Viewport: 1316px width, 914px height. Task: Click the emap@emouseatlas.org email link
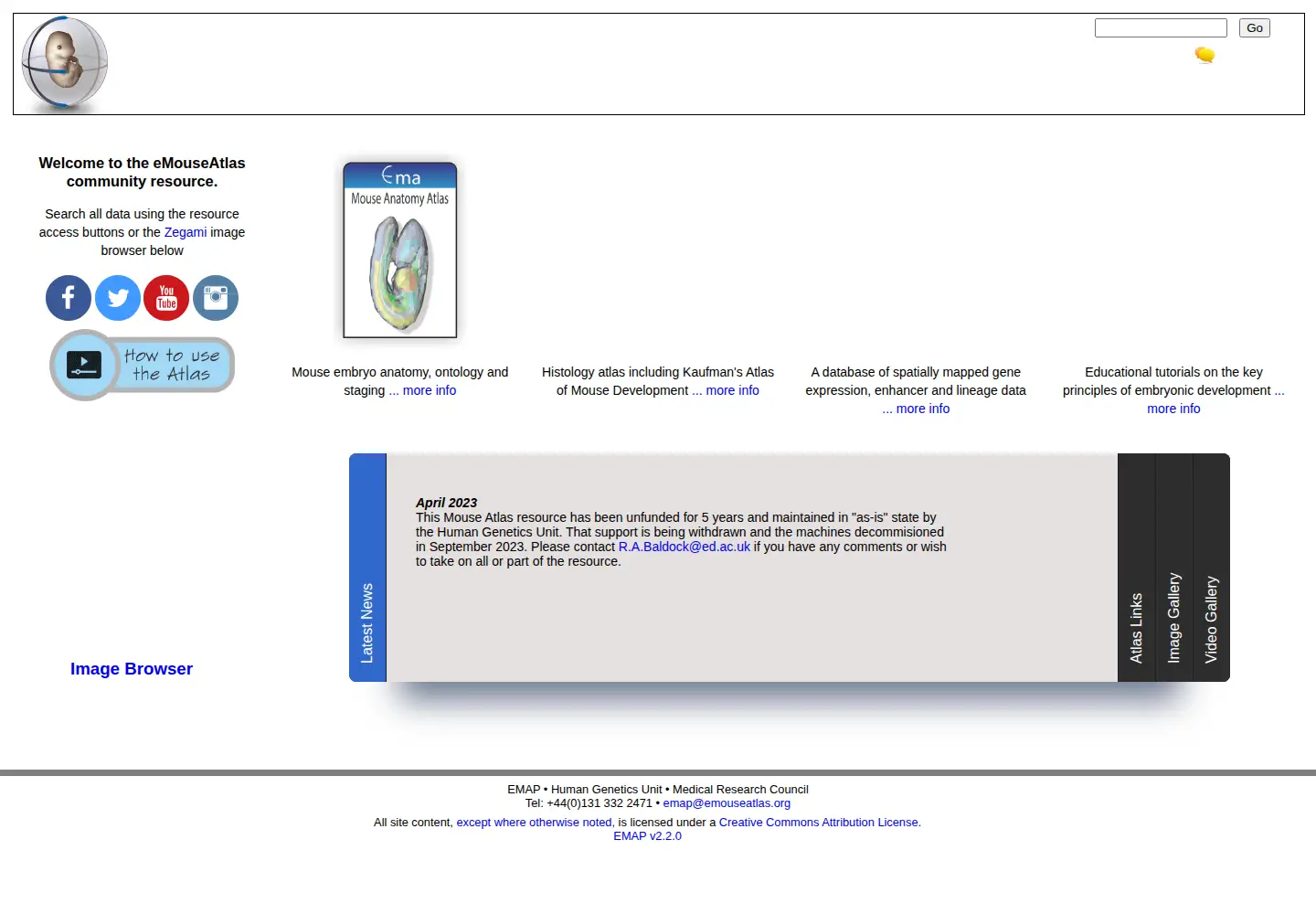click(x=727, y=803)
